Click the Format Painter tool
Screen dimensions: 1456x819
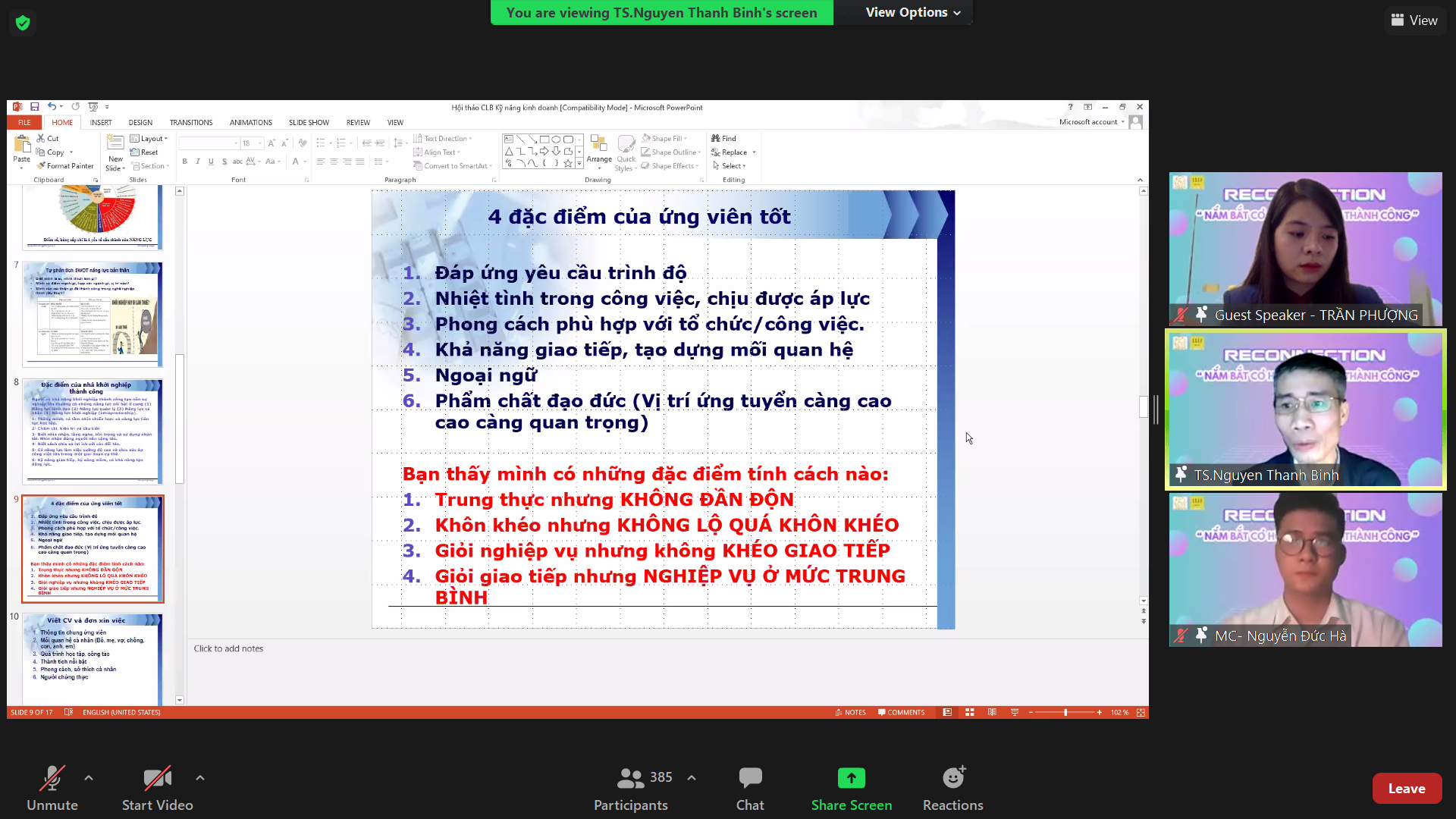pyautogui.click(x=65, y=166)
